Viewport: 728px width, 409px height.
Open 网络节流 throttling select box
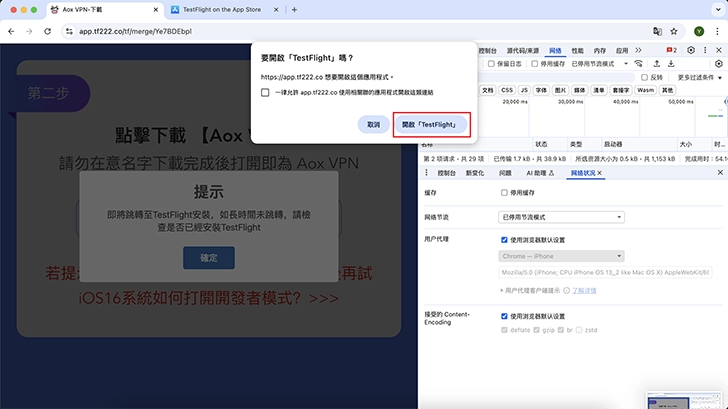click(x=561, y=217)
